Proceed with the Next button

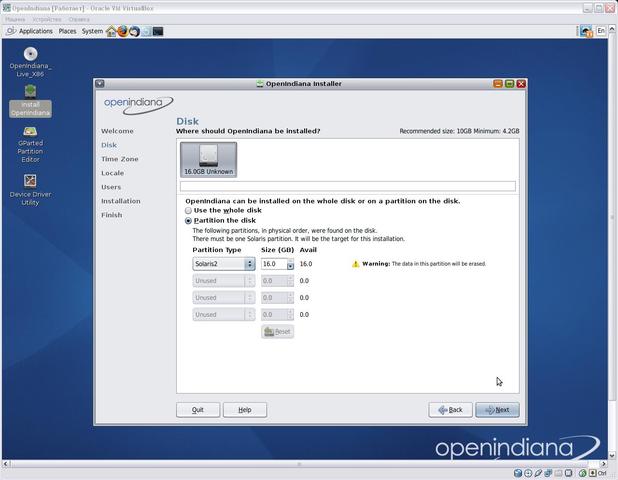click(497, 410)
